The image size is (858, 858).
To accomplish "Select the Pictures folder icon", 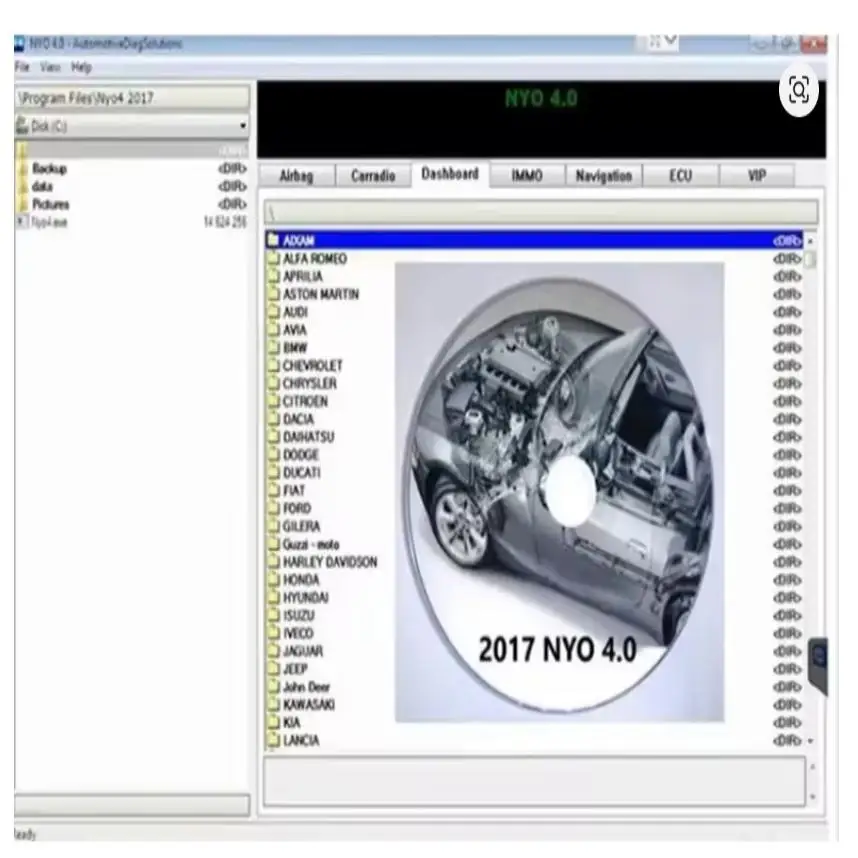I will tap(23, 205).
